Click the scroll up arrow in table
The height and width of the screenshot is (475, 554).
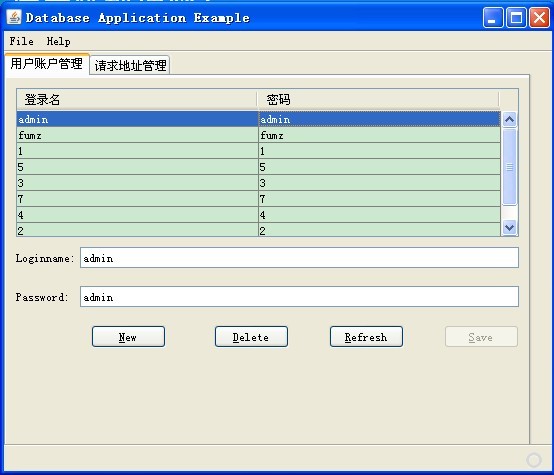pyautogui.click(x=509, y=119)
